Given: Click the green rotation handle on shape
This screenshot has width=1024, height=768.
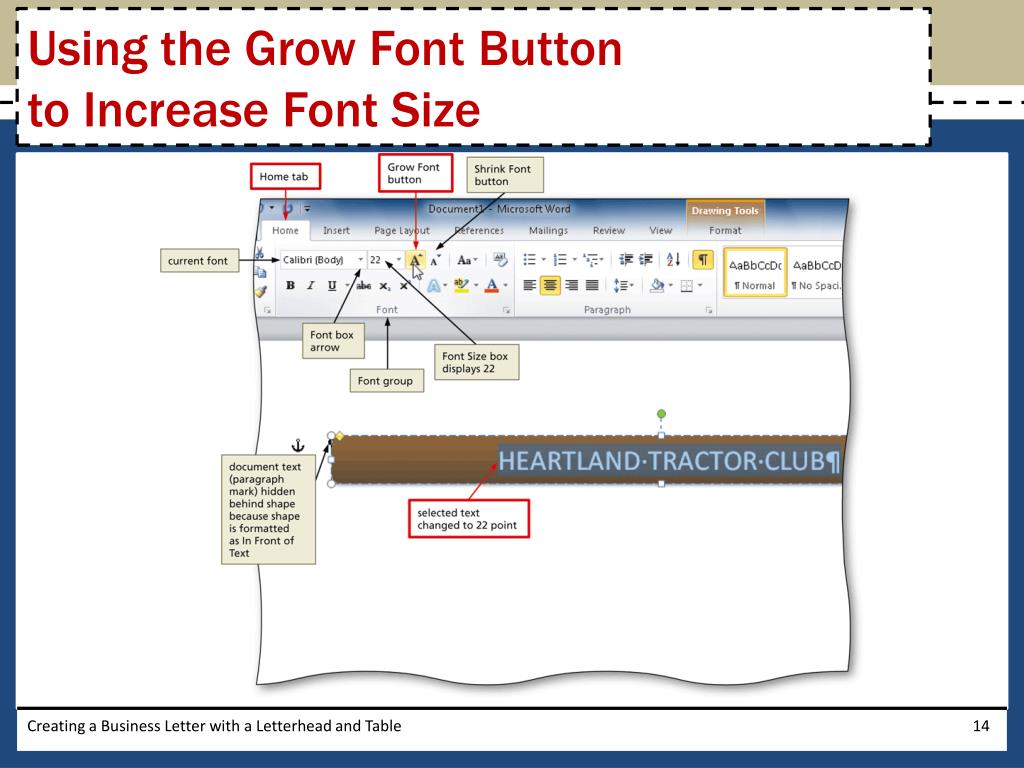Looking at the screenshot, I should [x=661, y=414].
